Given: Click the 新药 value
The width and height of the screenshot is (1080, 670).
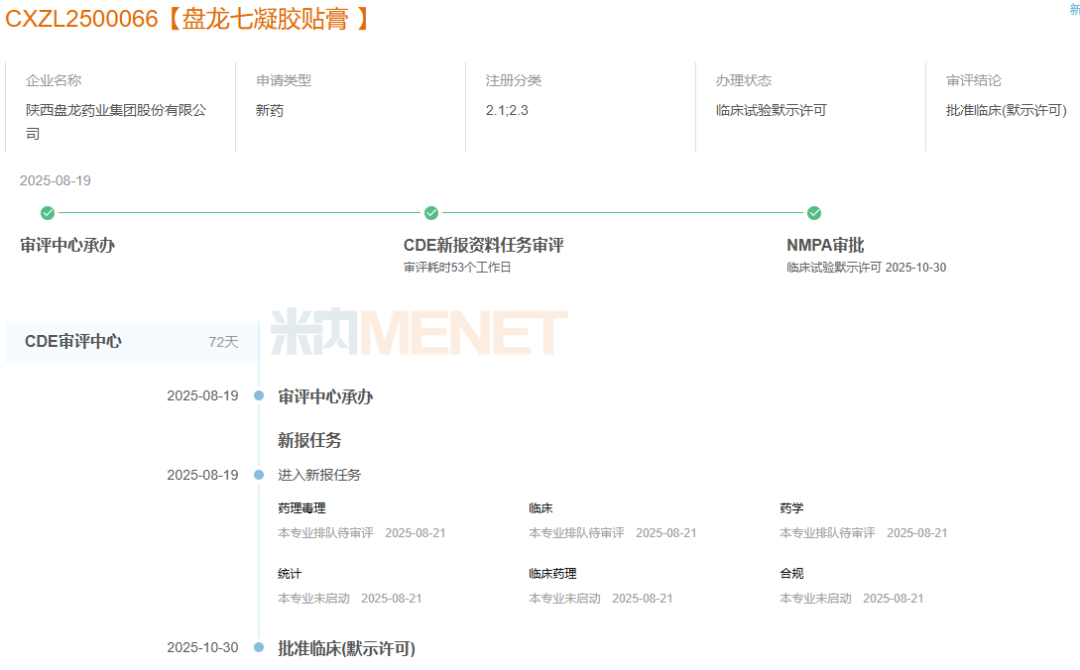Looking at the screenshot, I should (269, 110).
